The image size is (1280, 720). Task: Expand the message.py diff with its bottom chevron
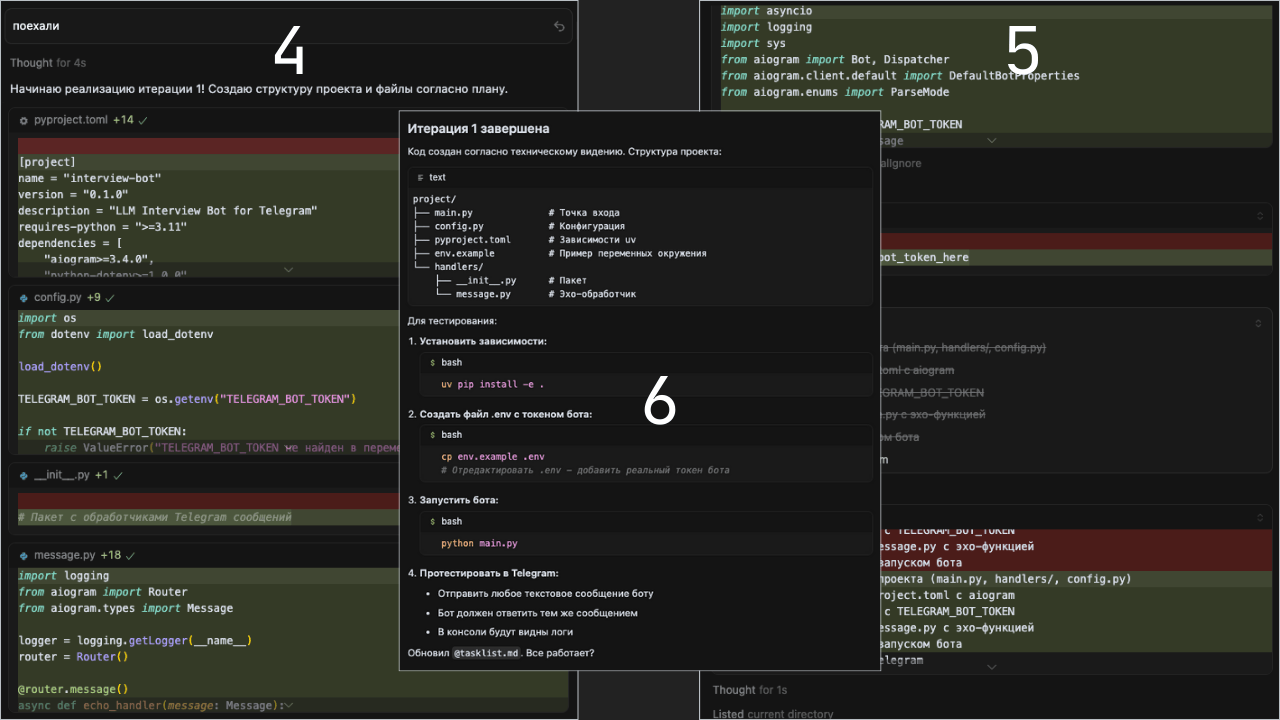[289, 705]
